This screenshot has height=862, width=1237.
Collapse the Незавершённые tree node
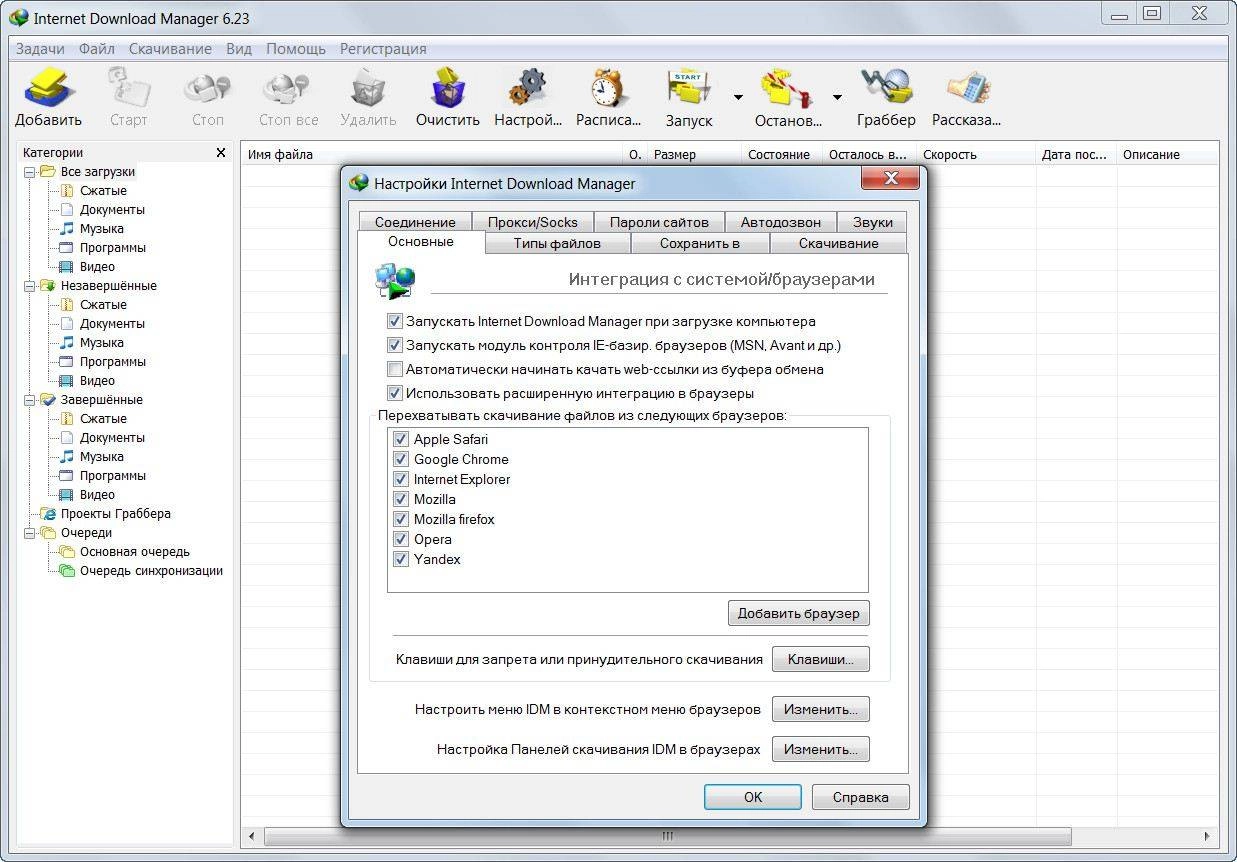[x=30, y=286]
